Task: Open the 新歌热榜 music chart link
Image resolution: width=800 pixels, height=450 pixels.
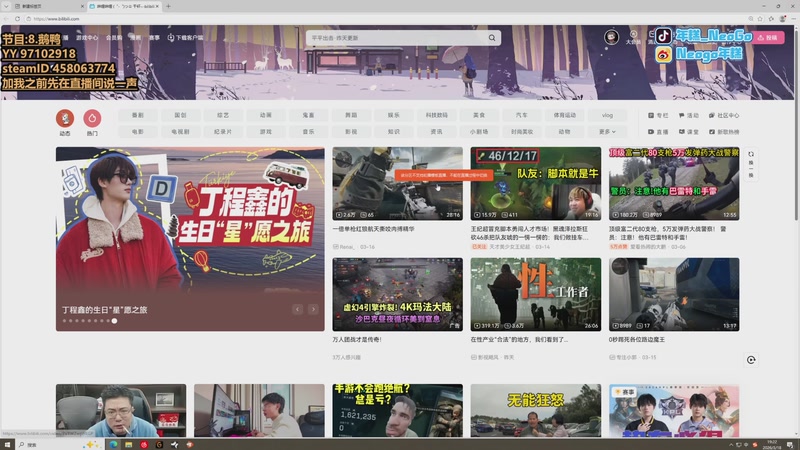Action: [723, 132]
